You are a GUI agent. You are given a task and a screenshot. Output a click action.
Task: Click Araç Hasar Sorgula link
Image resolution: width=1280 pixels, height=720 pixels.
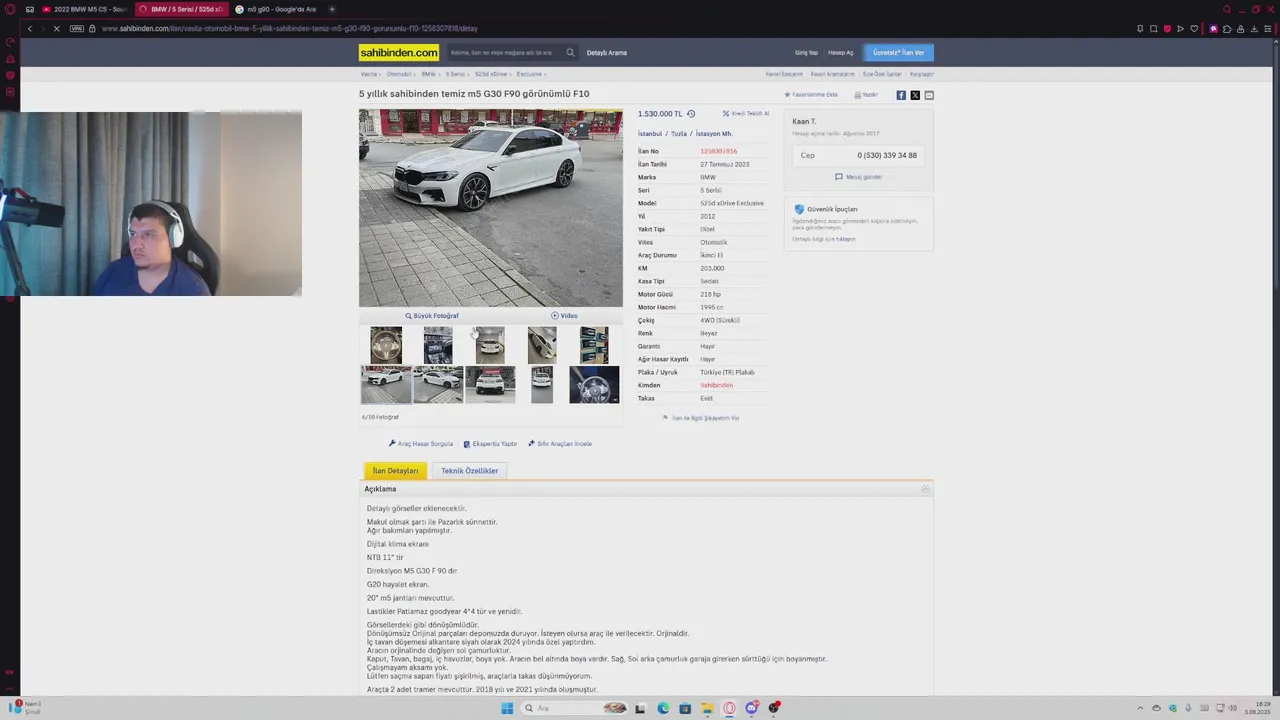click(x=421, y=444)
